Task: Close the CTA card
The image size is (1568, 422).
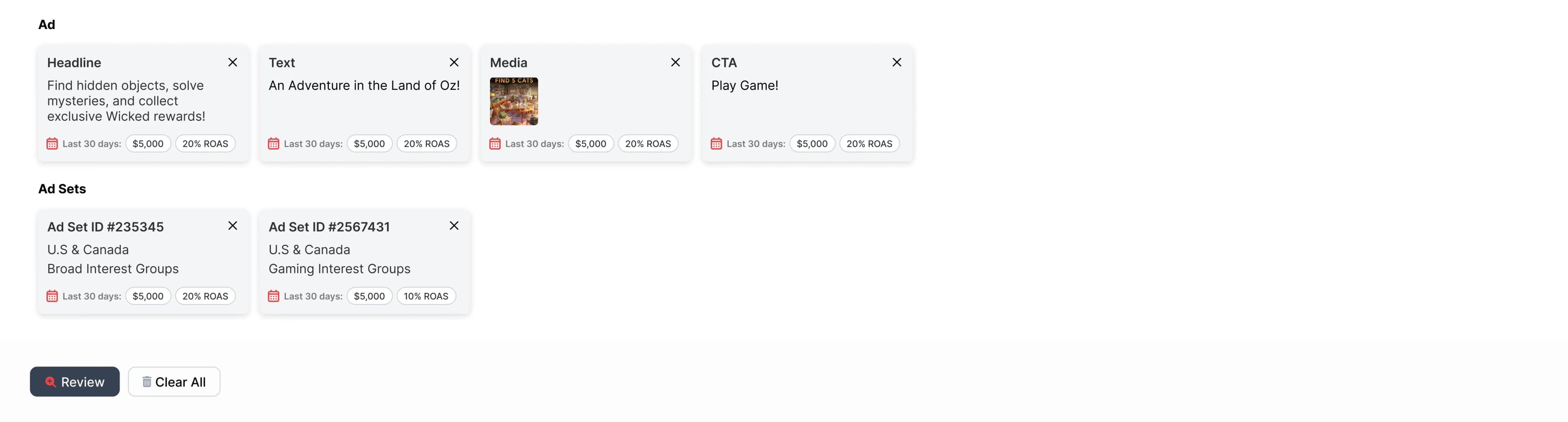Action: pyautogui.click(x=897, y=62)
